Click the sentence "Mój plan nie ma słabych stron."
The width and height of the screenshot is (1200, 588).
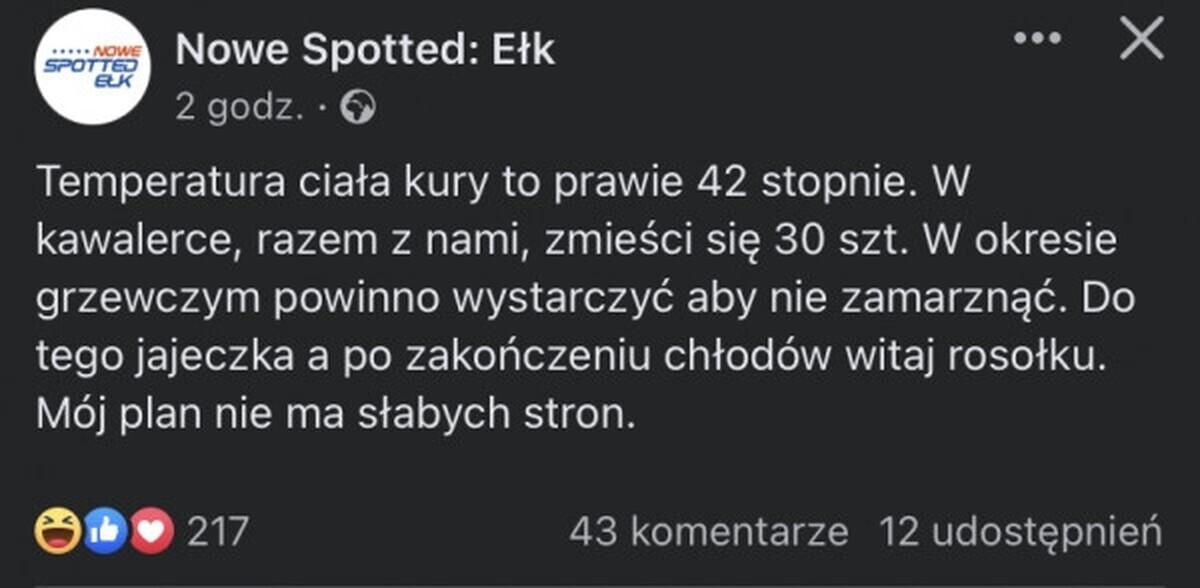coord(336,413)
